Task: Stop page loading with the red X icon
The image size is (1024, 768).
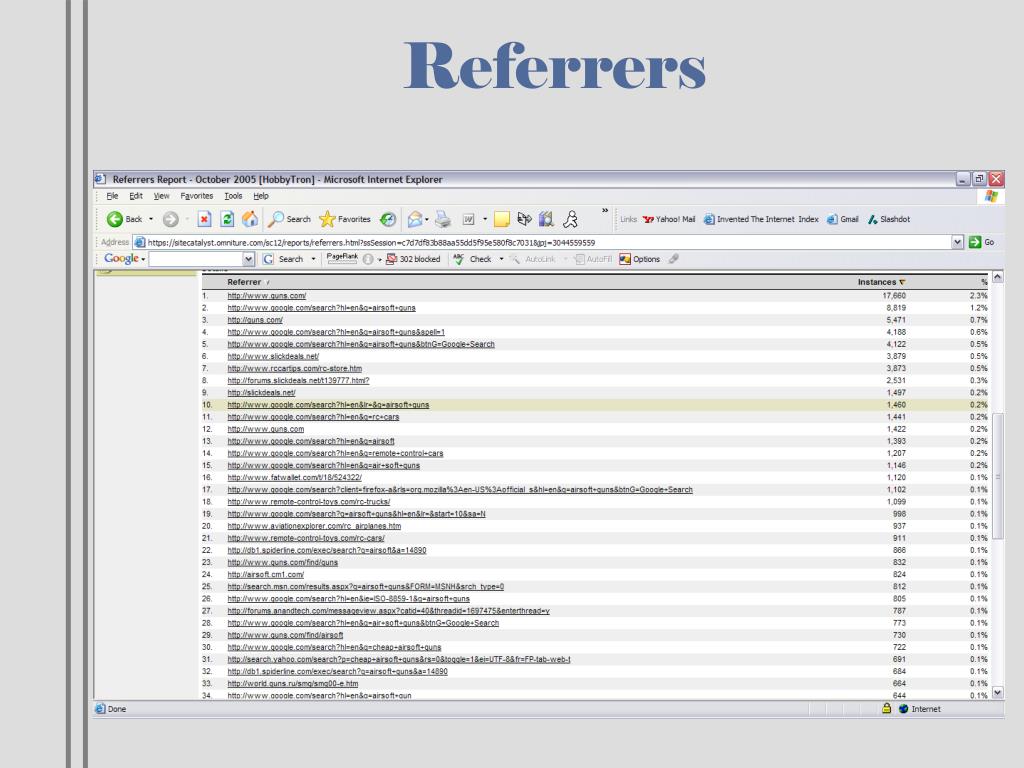Action: pos(204,219)
